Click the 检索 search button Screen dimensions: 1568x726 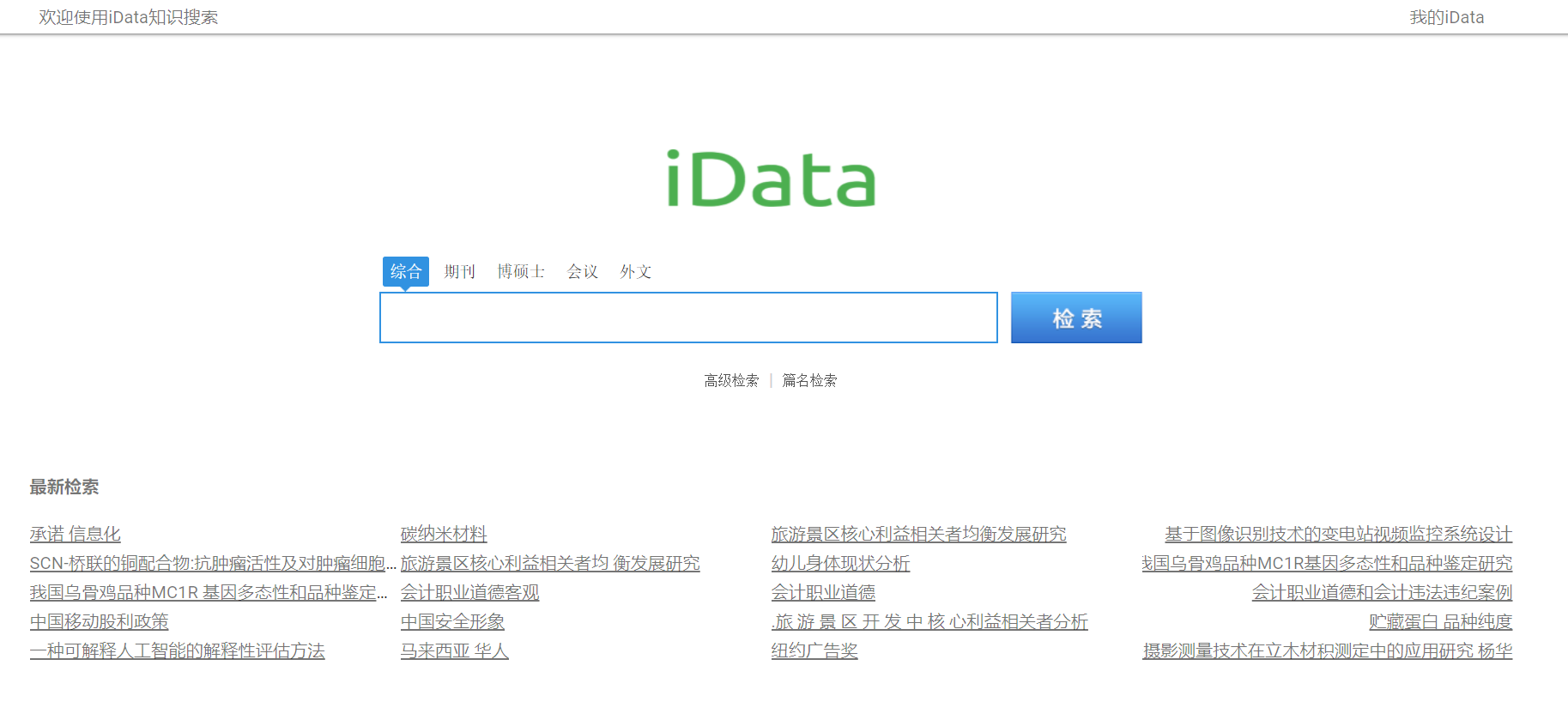point(1076,318)
